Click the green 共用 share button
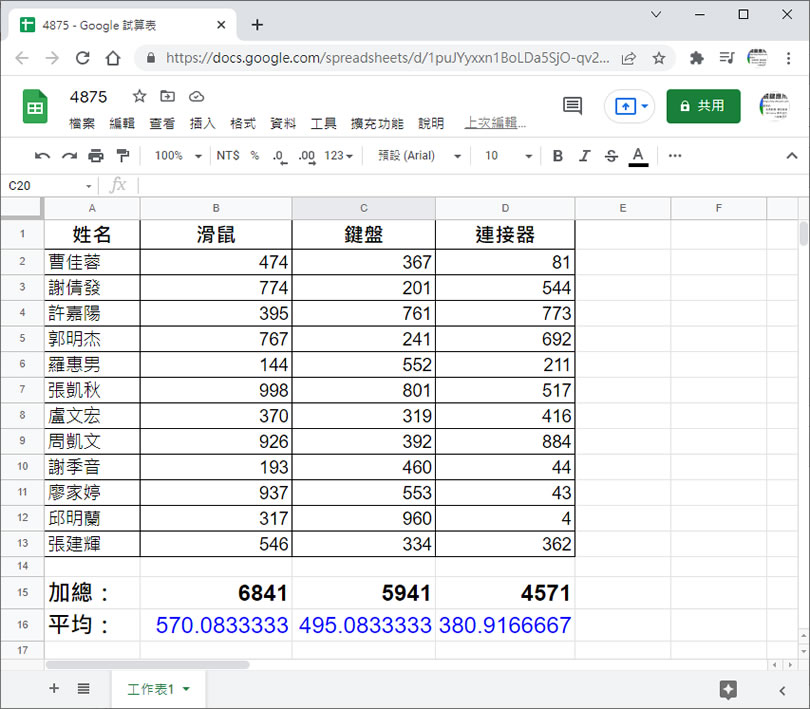 pyautogui.click(x=703, y=106)
